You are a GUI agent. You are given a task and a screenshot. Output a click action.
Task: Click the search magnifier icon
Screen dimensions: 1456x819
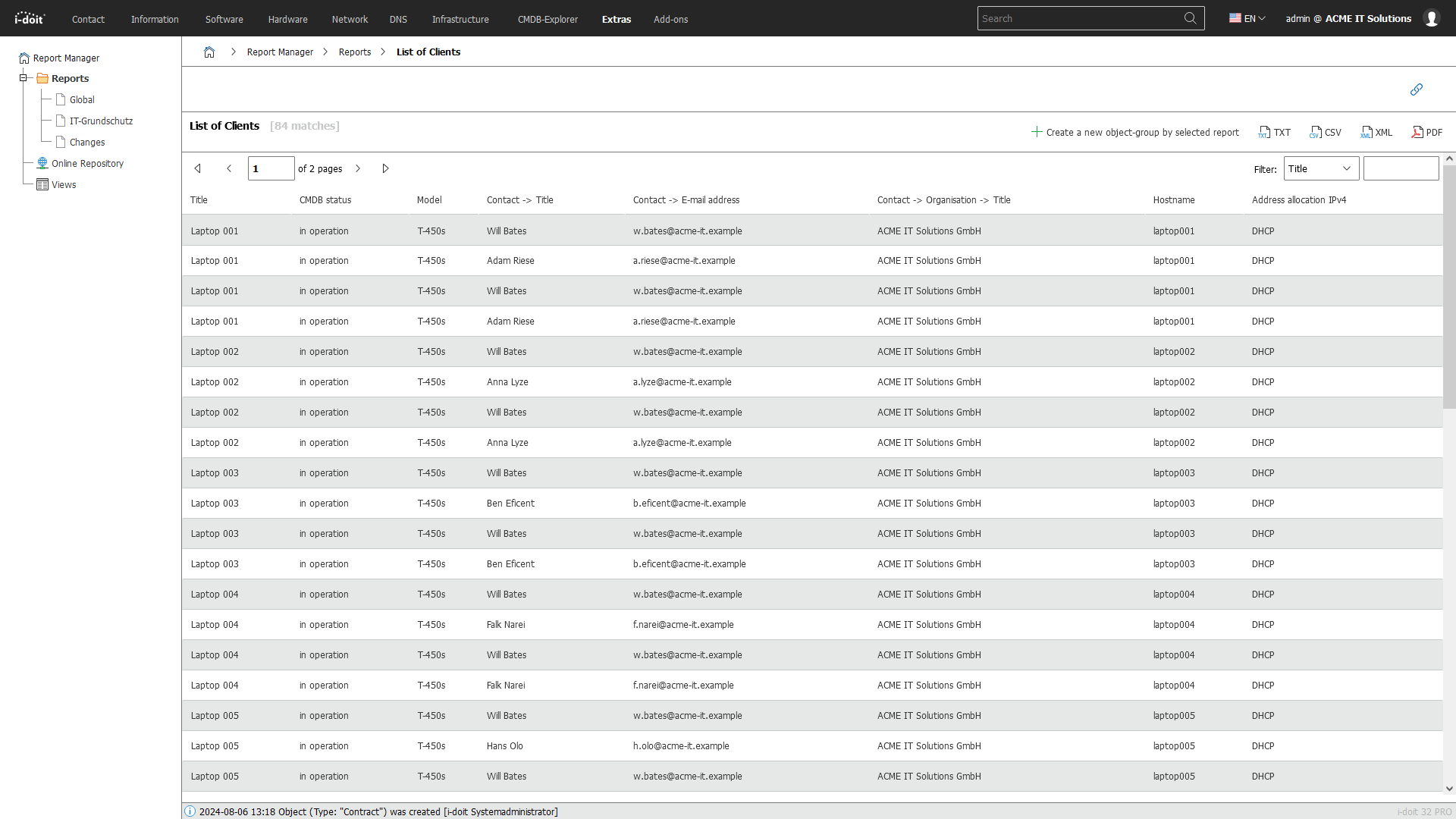(1191, 17)
